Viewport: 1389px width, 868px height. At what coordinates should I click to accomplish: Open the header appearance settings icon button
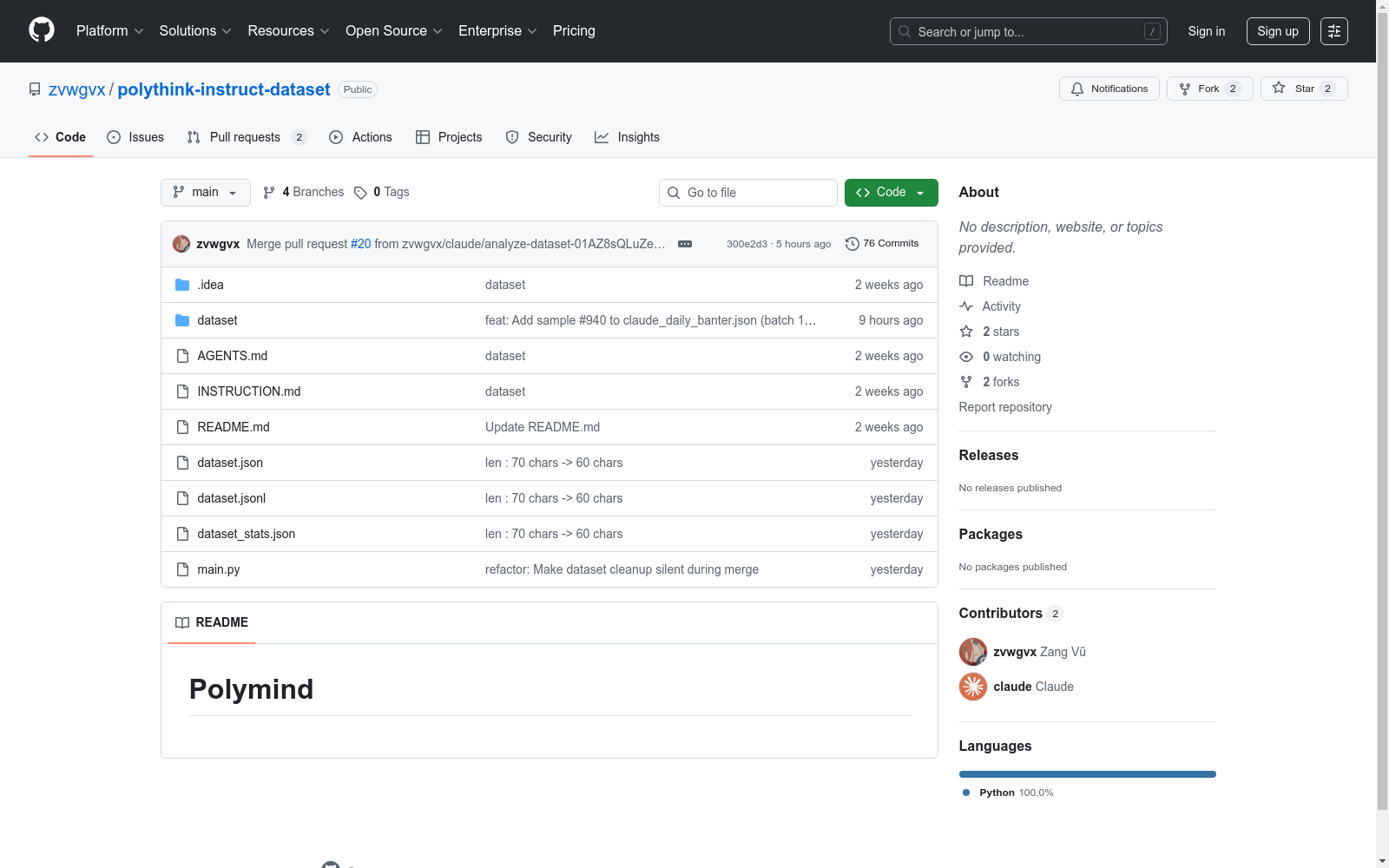[x=1334, y=31]
